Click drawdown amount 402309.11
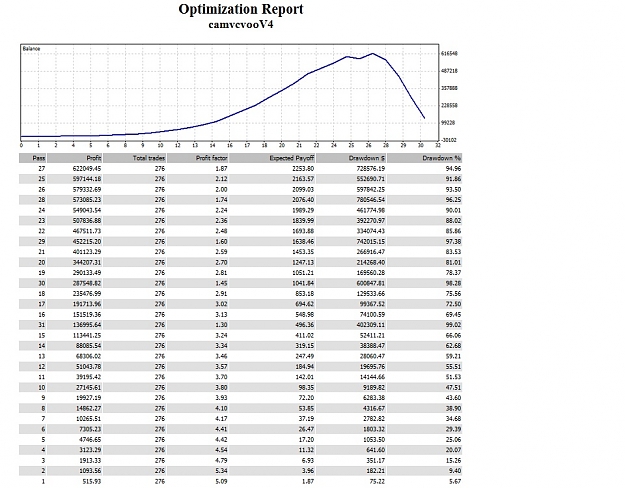 point(371,325)
